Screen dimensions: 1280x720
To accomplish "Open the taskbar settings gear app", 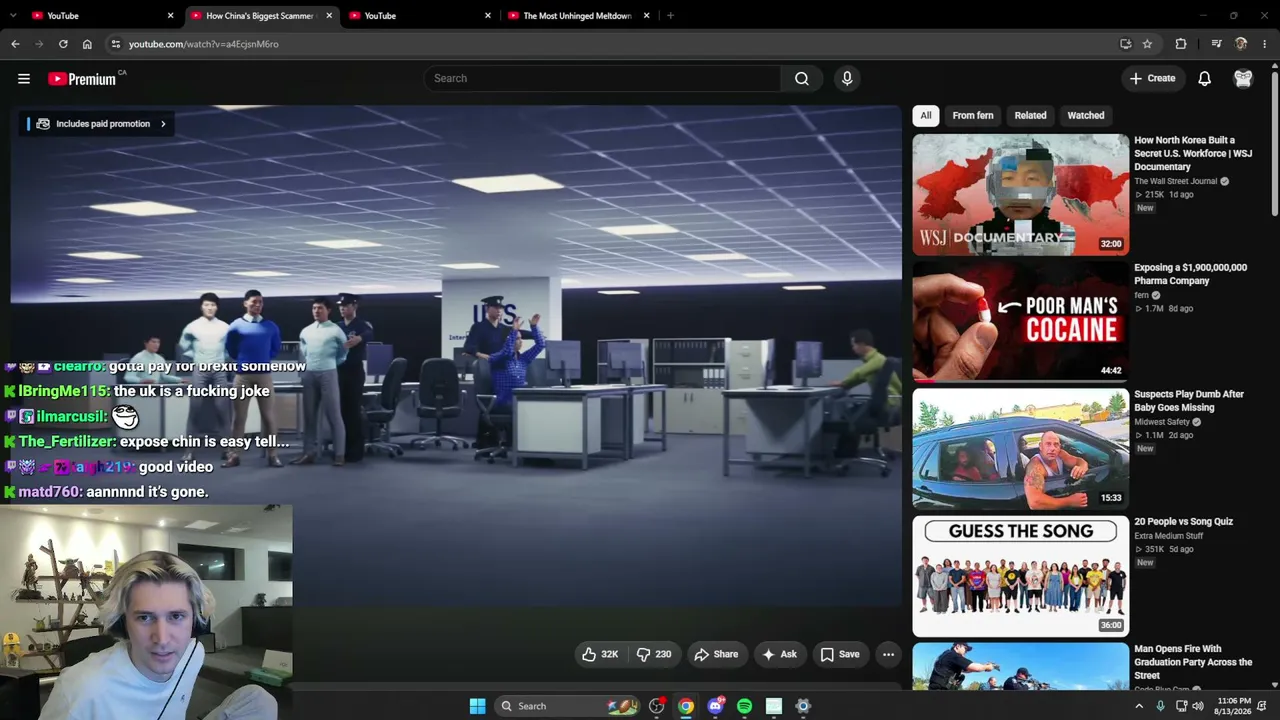I will [x=803, y=706].
